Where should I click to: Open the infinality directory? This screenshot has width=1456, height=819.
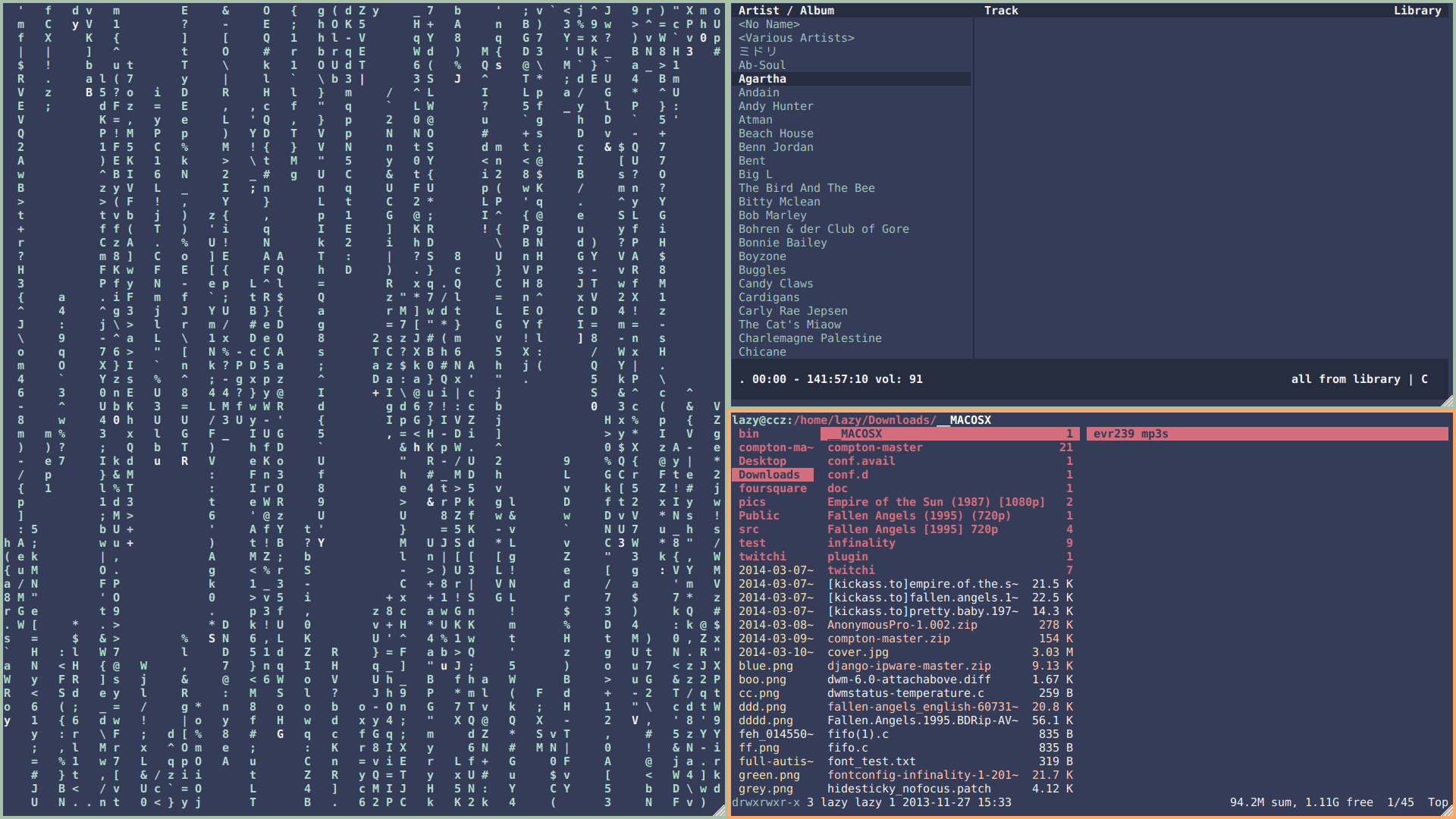click(861, 543)
